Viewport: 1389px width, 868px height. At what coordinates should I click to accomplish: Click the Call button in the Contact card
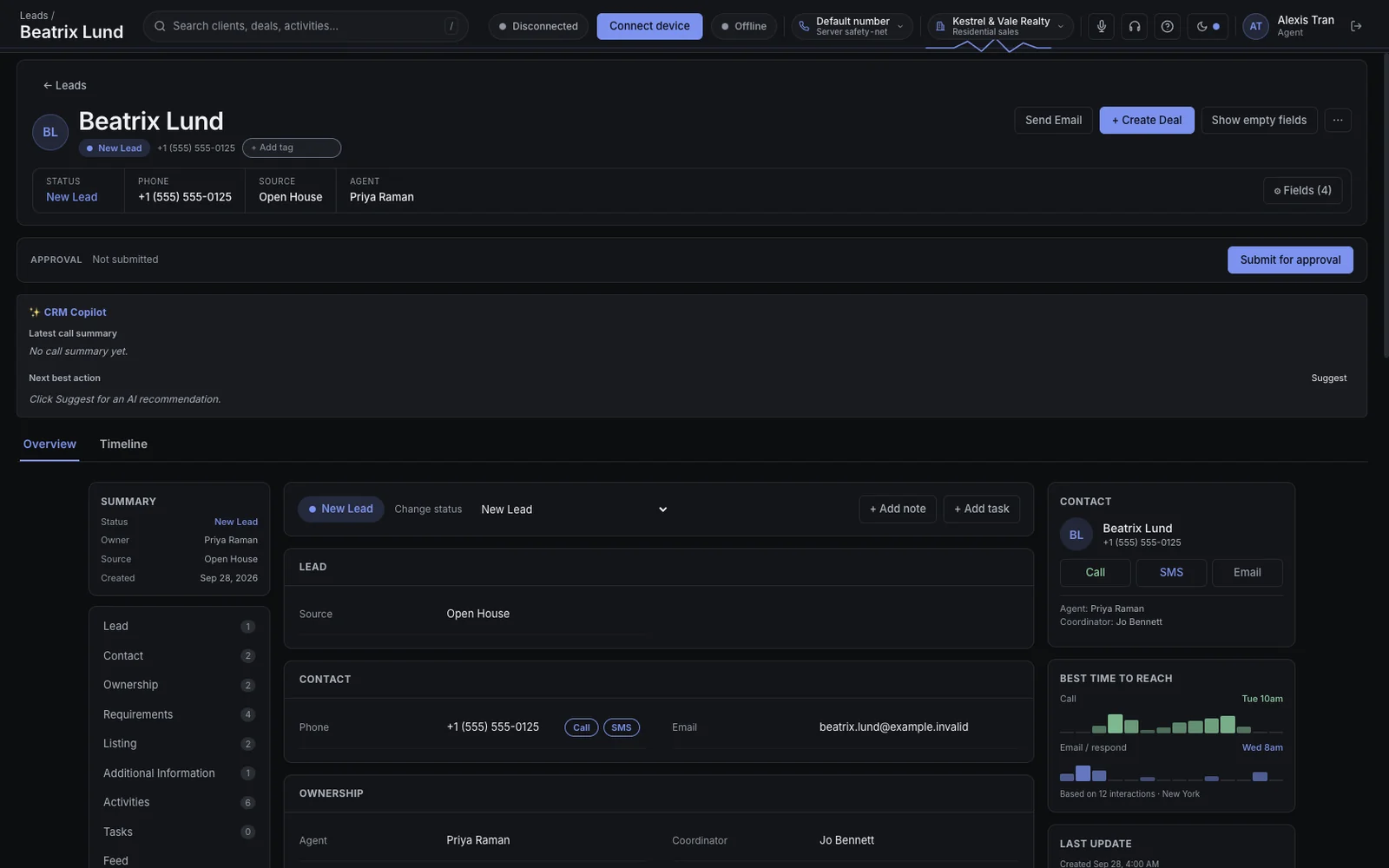[x=1096, y=572]
